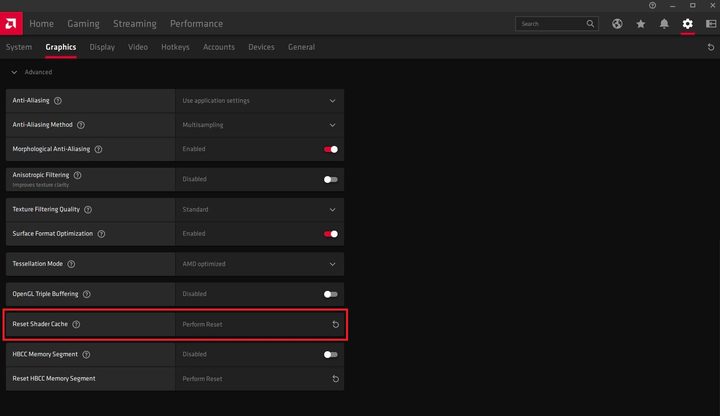
Task: Switch to Accounts settings tab
Action: pyautogui.click(x=219, y=47)
